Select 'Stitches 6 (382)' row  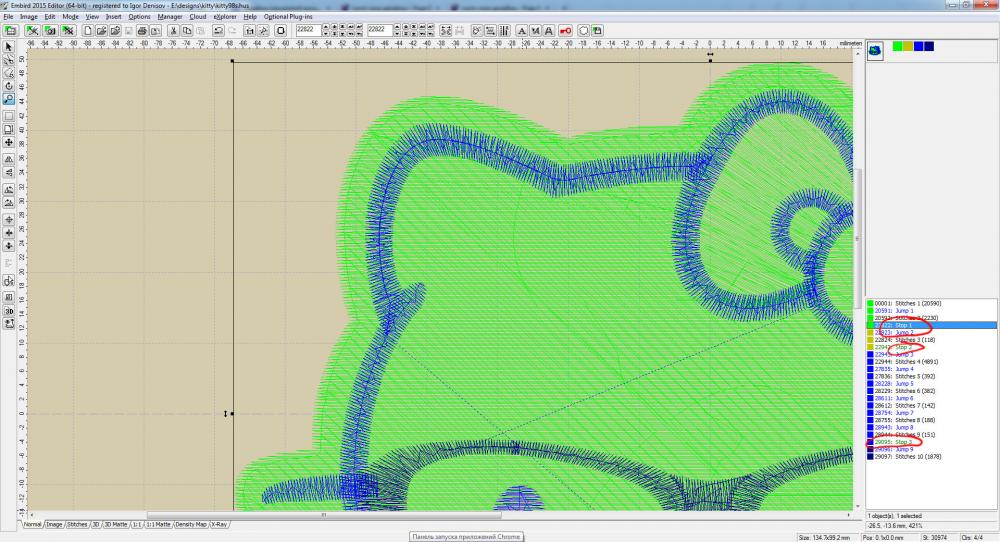pos(930,391)
